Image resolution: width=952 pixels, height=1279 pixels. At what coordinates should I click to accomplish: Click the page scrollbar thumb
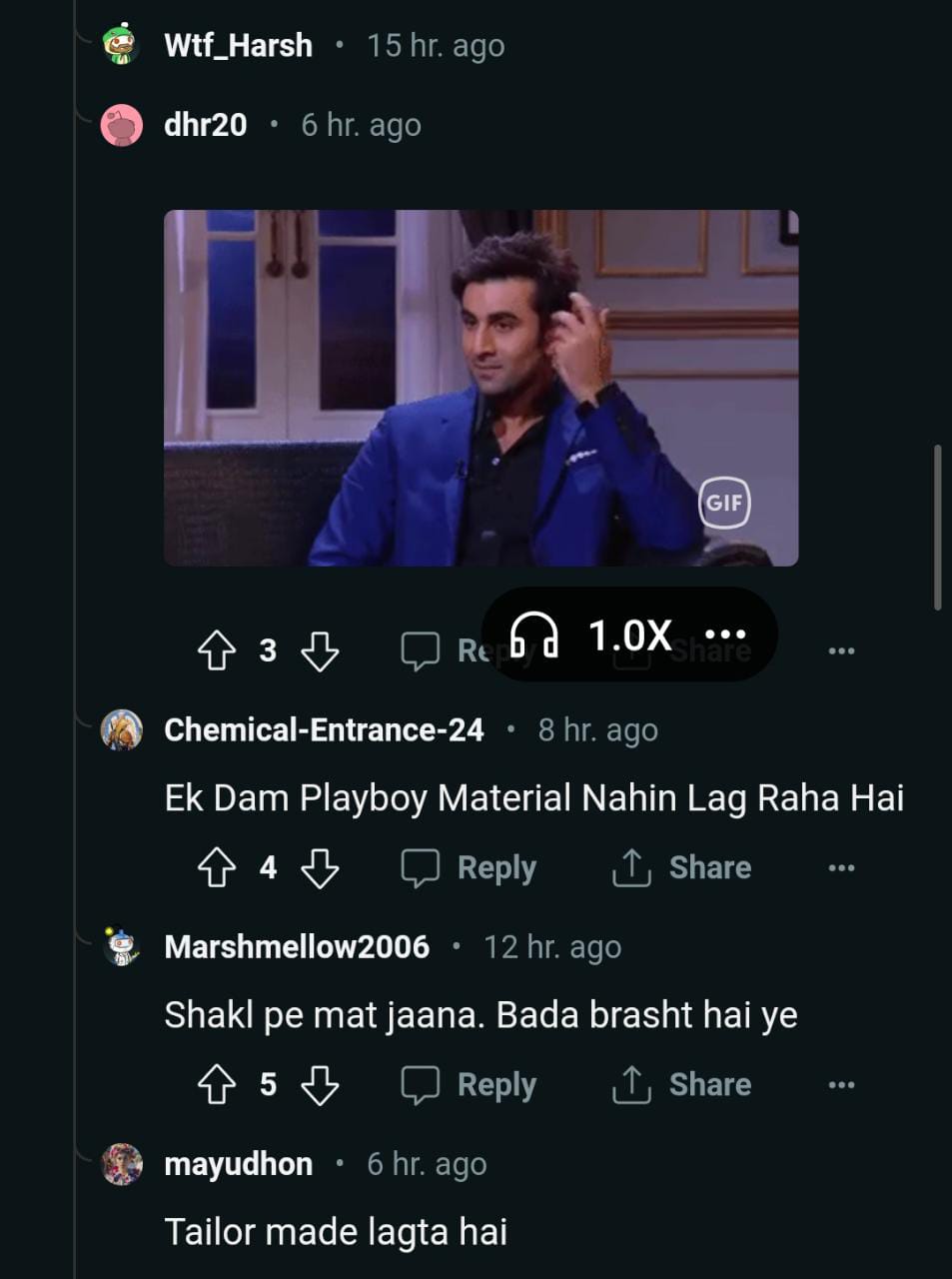pyautogui.click(x=937, y=527)
